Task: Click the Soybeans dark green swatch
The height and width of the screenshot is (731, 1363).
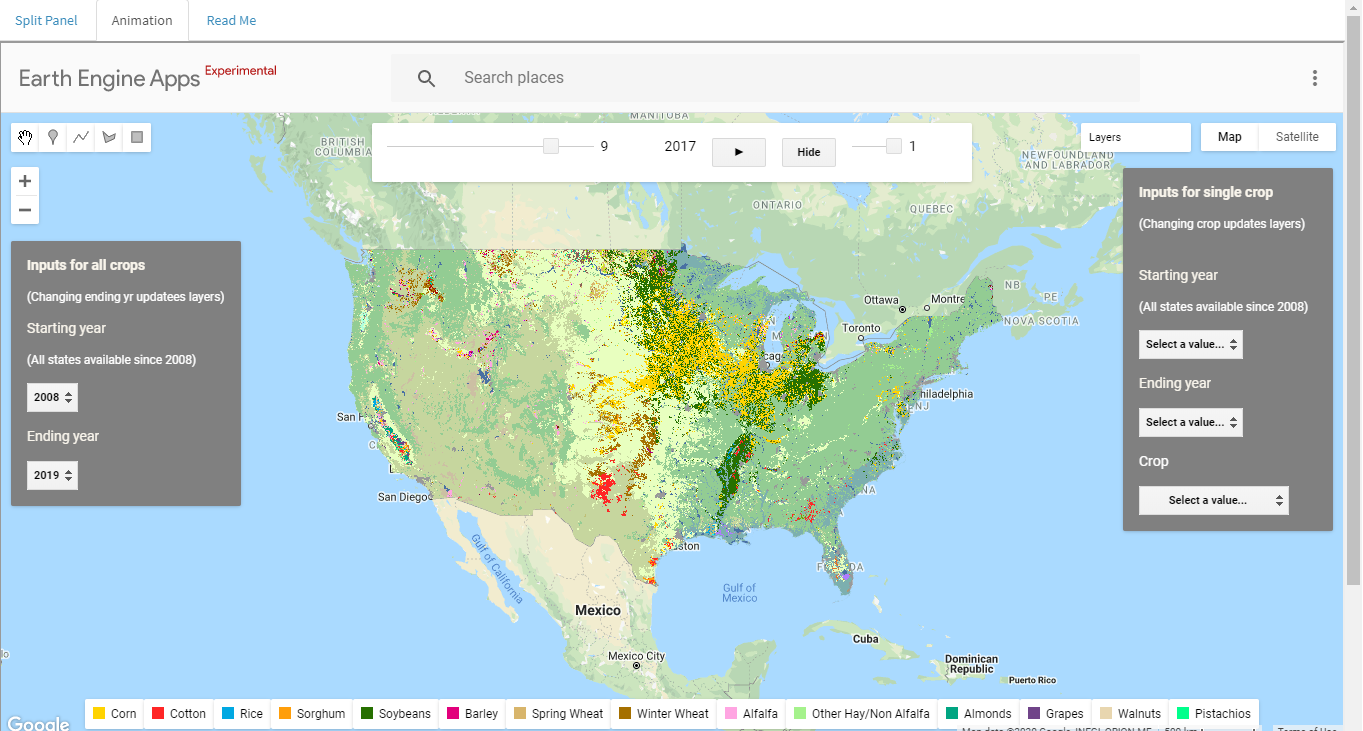Action: click(x=367, y=713)
